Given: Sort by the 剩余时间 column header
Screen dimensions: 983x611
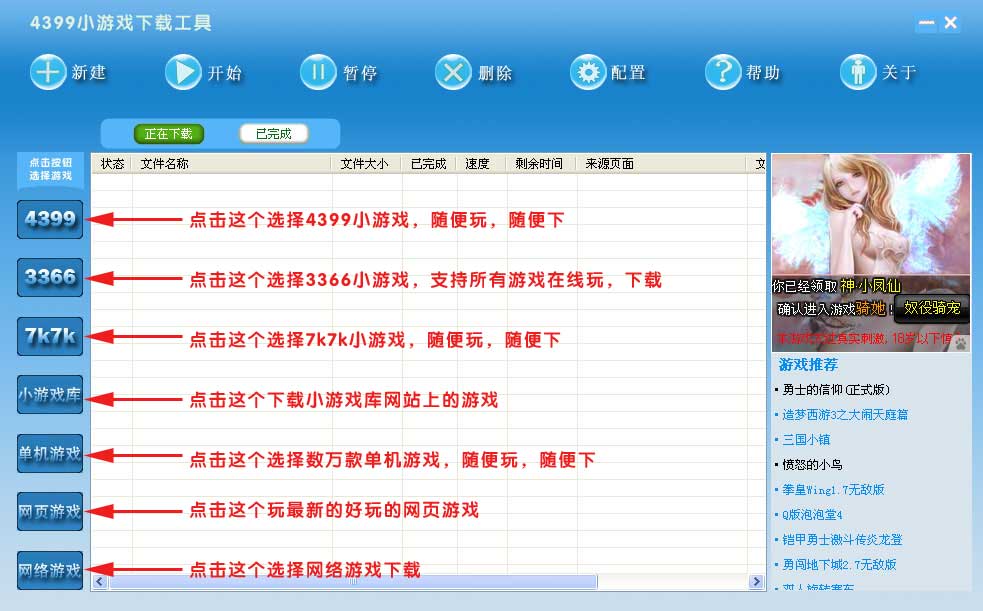Looking at the screenshot, I should (x=541, y=164).
